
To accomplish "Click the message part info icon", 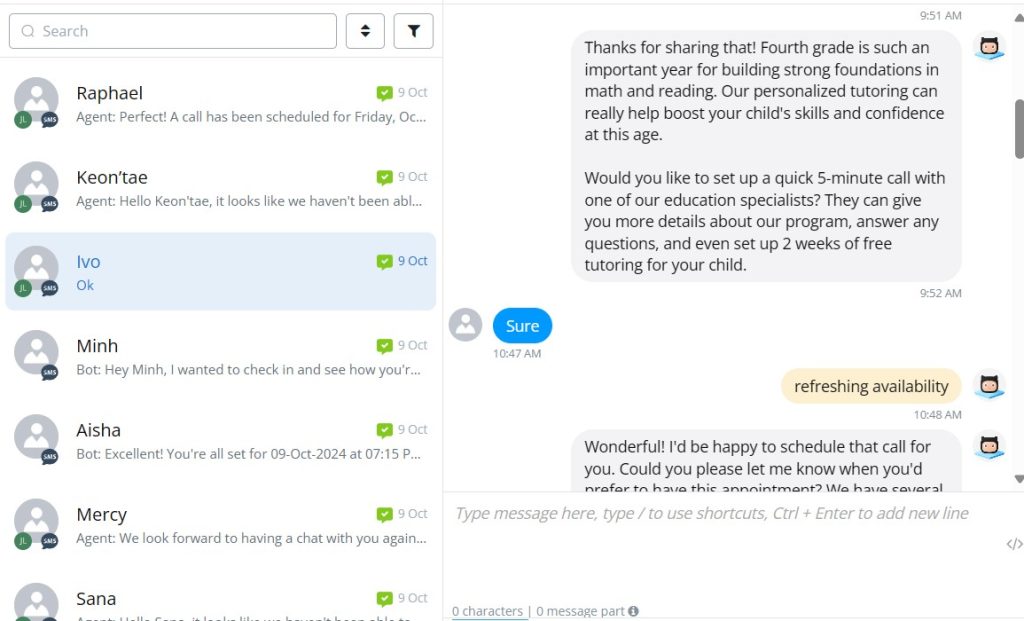I will (x=633, y=611).
